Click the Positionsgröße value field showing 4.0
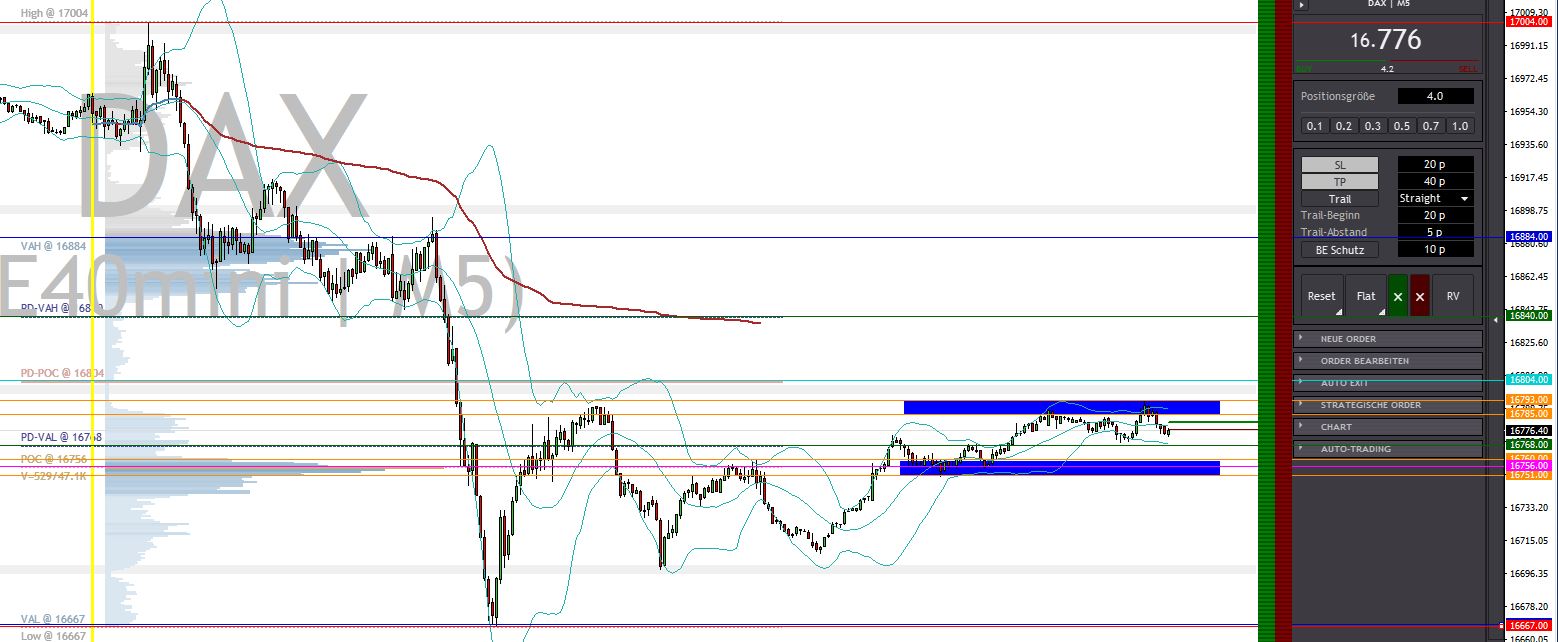 click(1435, 96)
